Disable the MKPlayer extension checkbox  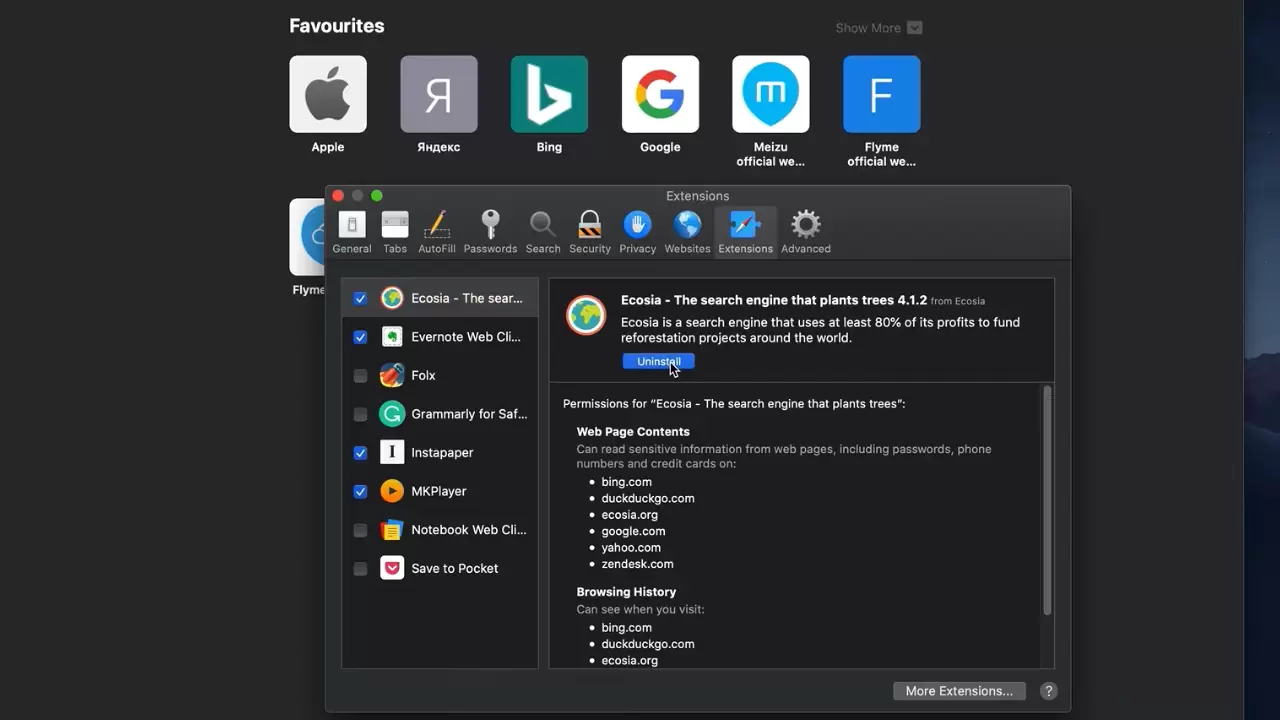[x=360, y=491]
